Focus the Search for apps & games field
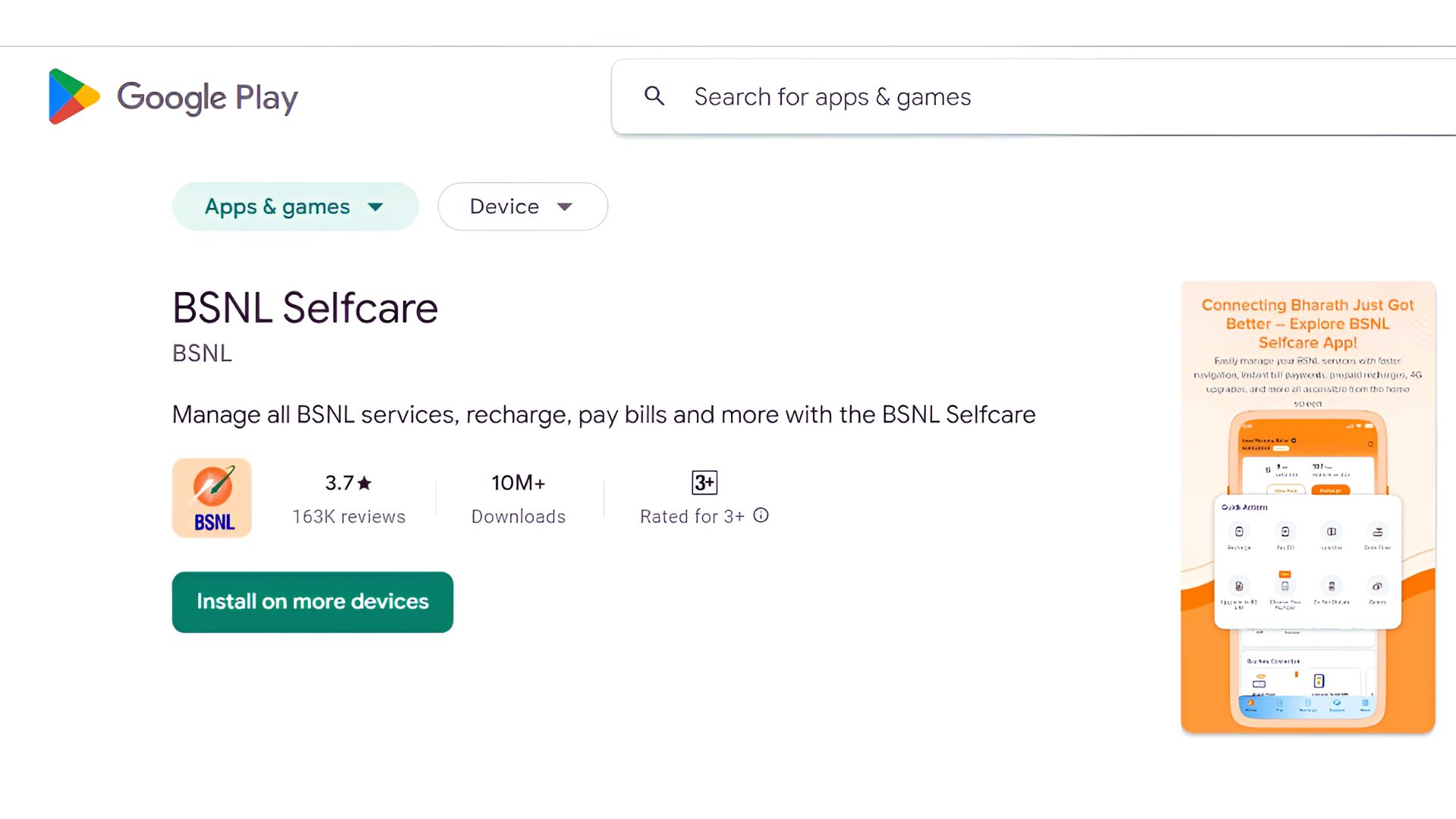 (x=1034, y=97)
